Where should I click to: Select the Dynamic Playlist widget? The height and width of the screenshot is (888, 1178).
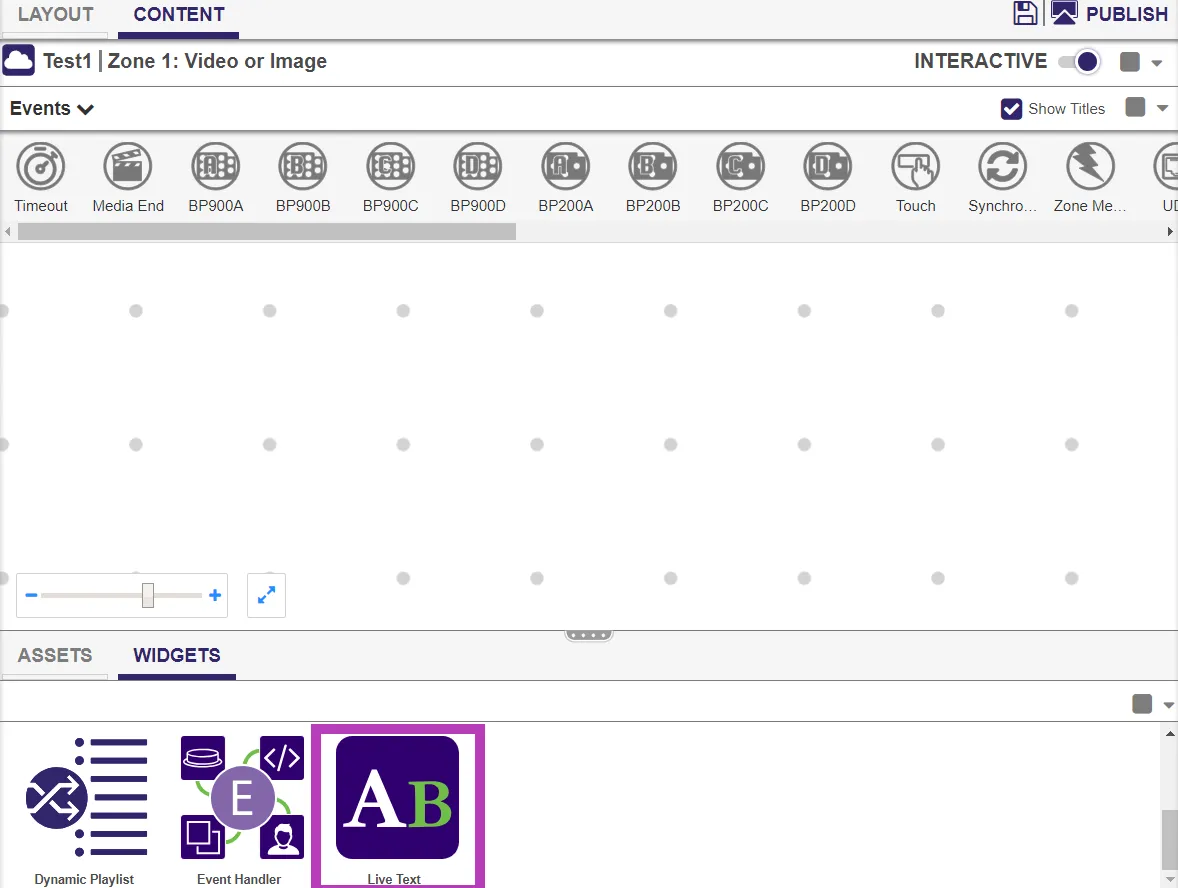click(x=86, y=798)
